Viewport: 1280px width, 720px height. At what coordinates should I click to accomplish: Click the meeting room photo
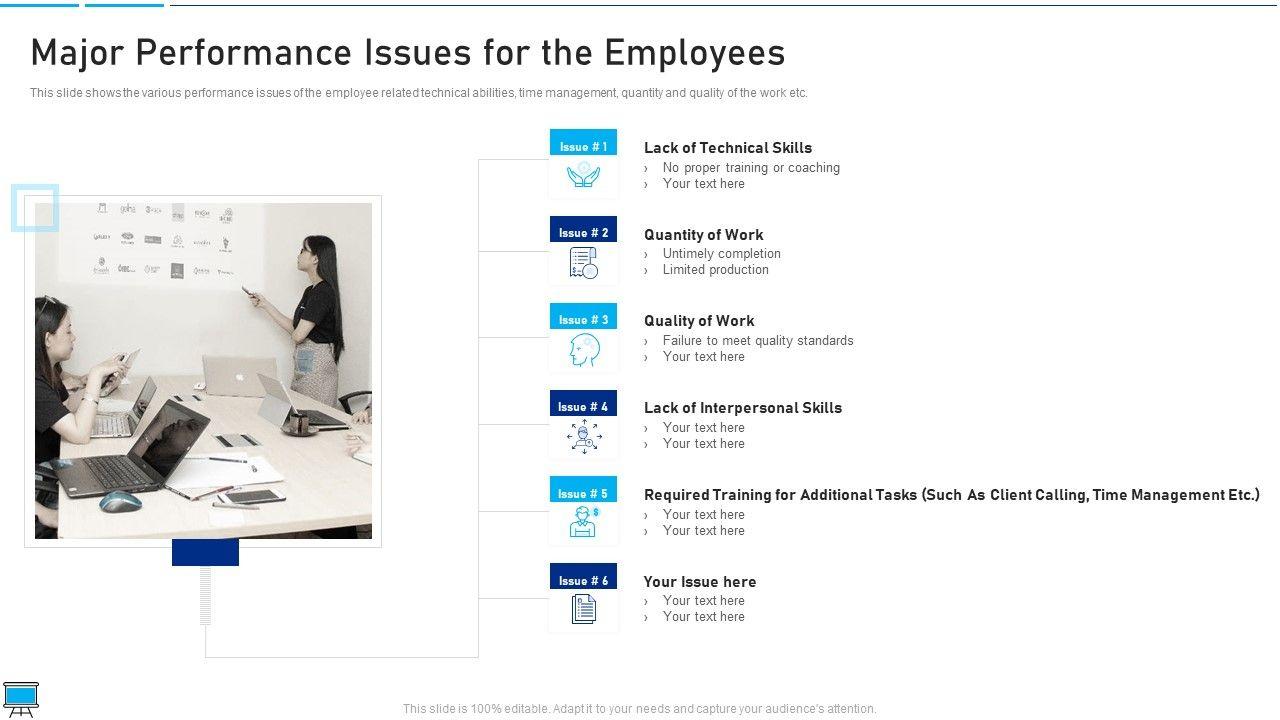tap(203, 371)
